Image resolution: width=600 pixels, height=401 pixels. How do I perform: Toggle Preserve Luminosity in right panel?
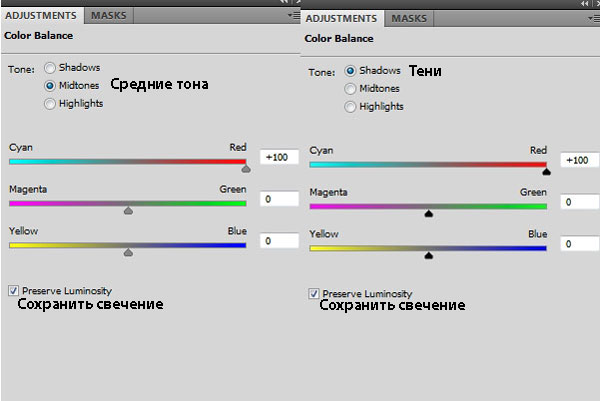314,293
